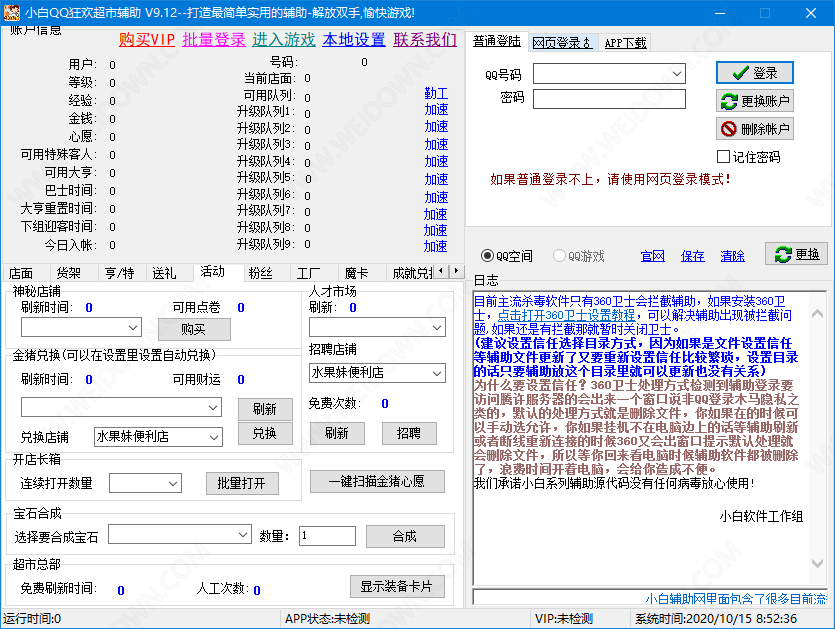Open the 送礼 tab
The image size is (835, 629).
(x=164, y=273)
